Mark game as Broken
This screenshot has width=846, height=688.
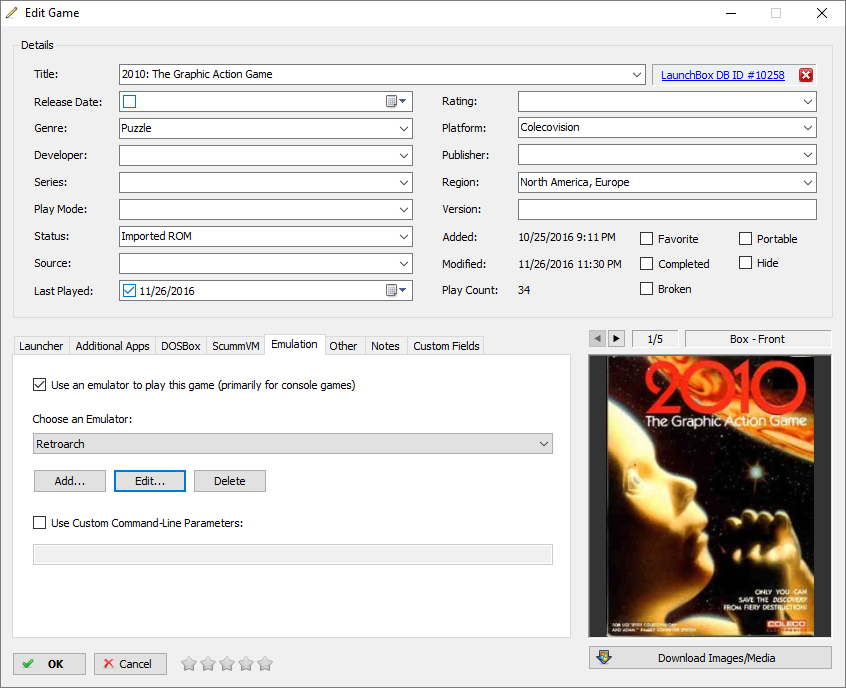(x=646, y=289)
